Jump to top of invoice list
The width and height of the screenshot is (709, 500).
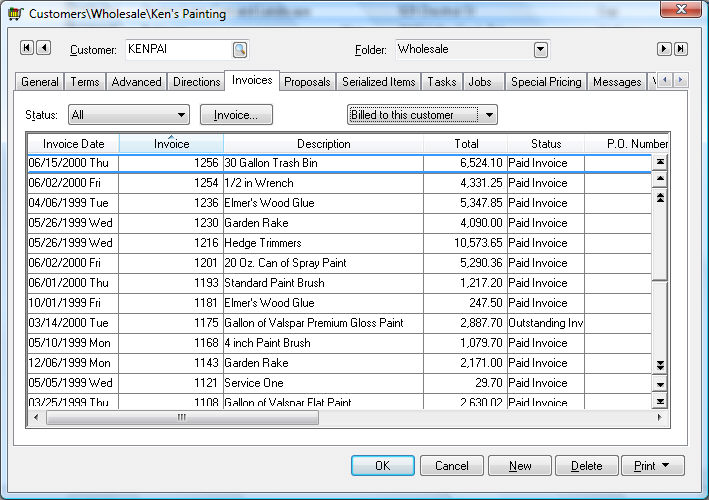[x=659, y=161]
